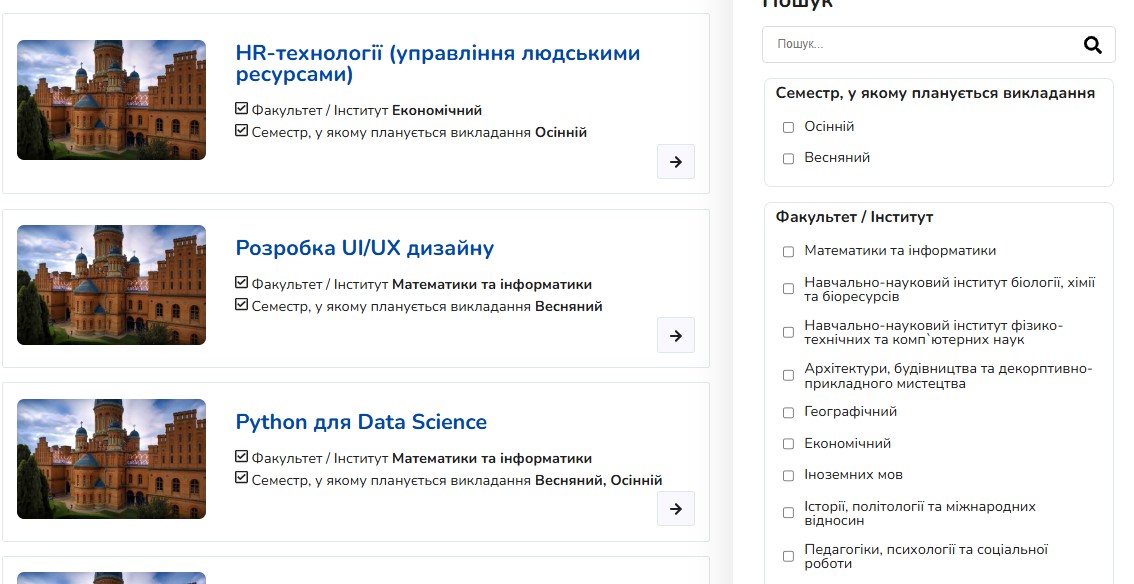
Task: Click 'Весняний, Осінній' semester text in Python card
Action: (x=599, y=481)
